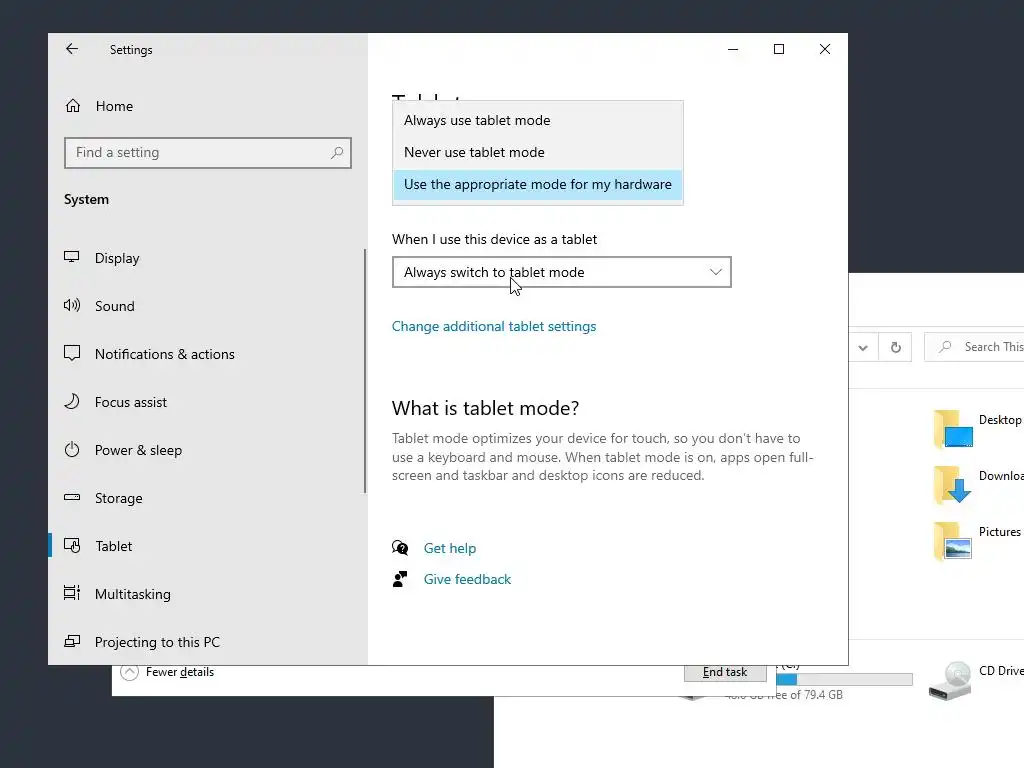
Task: Click the Tablet touch icon
Action: tap(72, 545)
